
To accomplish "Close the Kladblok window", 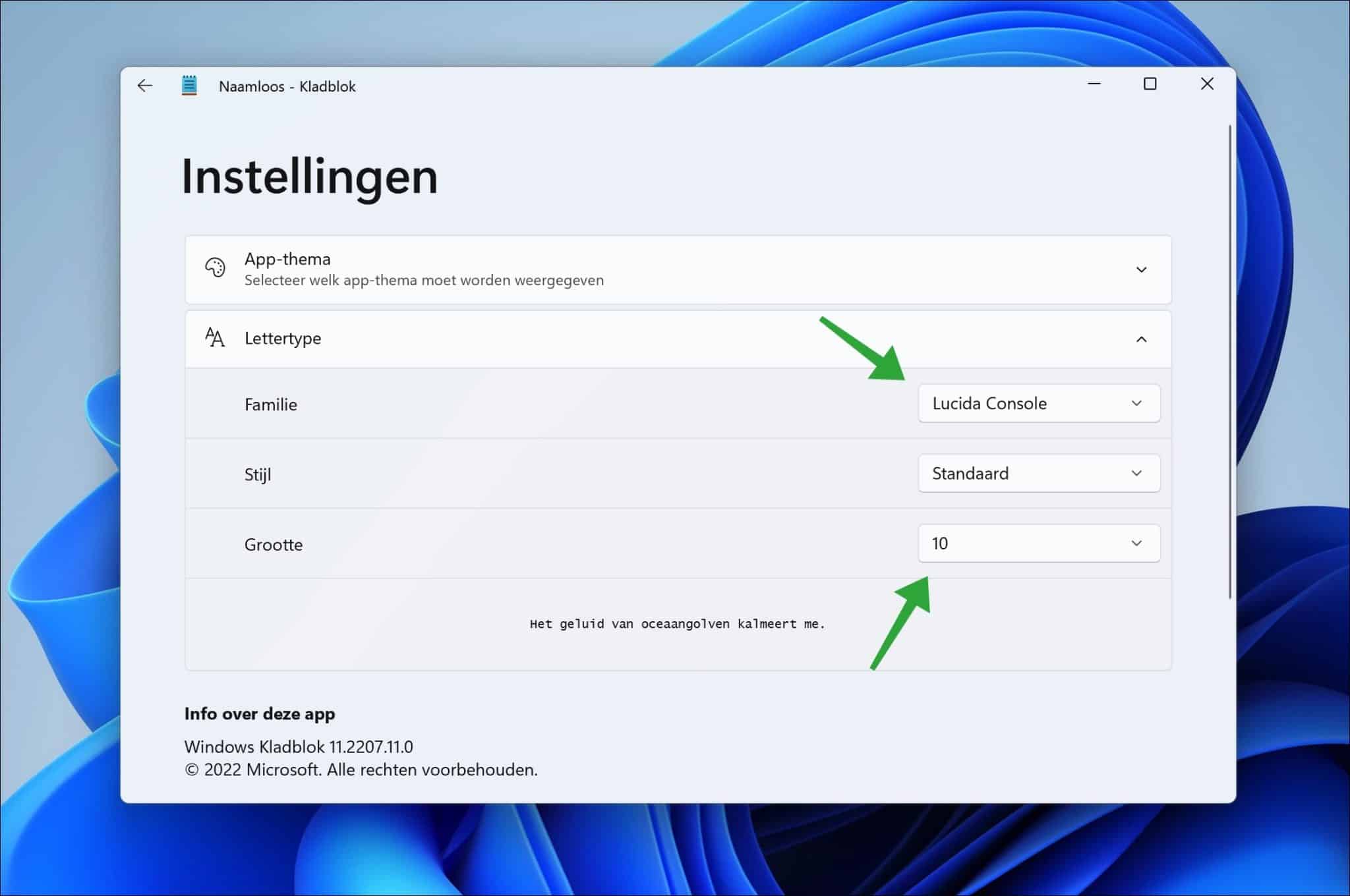I will tap(1207, 84).
